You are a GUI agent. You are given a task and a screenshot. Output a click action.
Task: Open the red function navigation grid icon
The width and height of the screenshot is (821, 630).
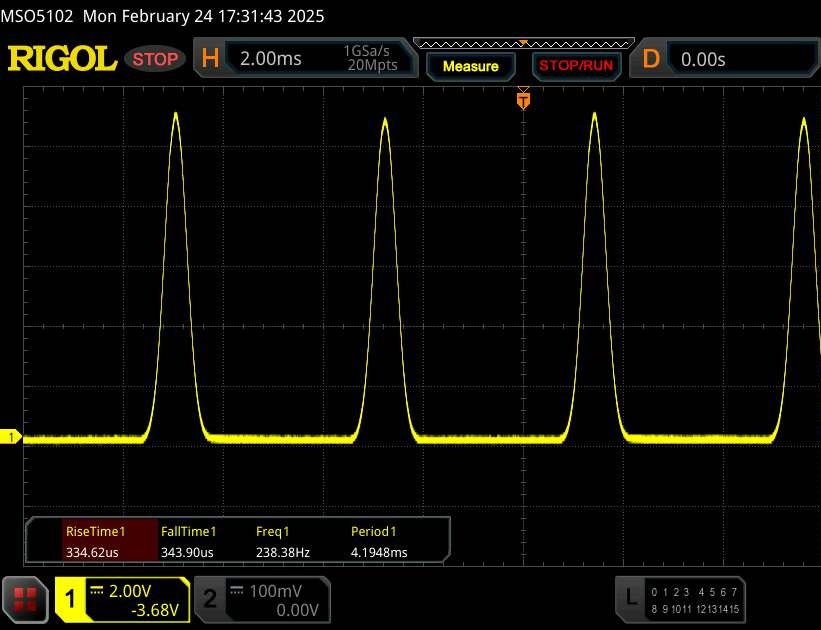pyautogui.click(x=25, y=600)
